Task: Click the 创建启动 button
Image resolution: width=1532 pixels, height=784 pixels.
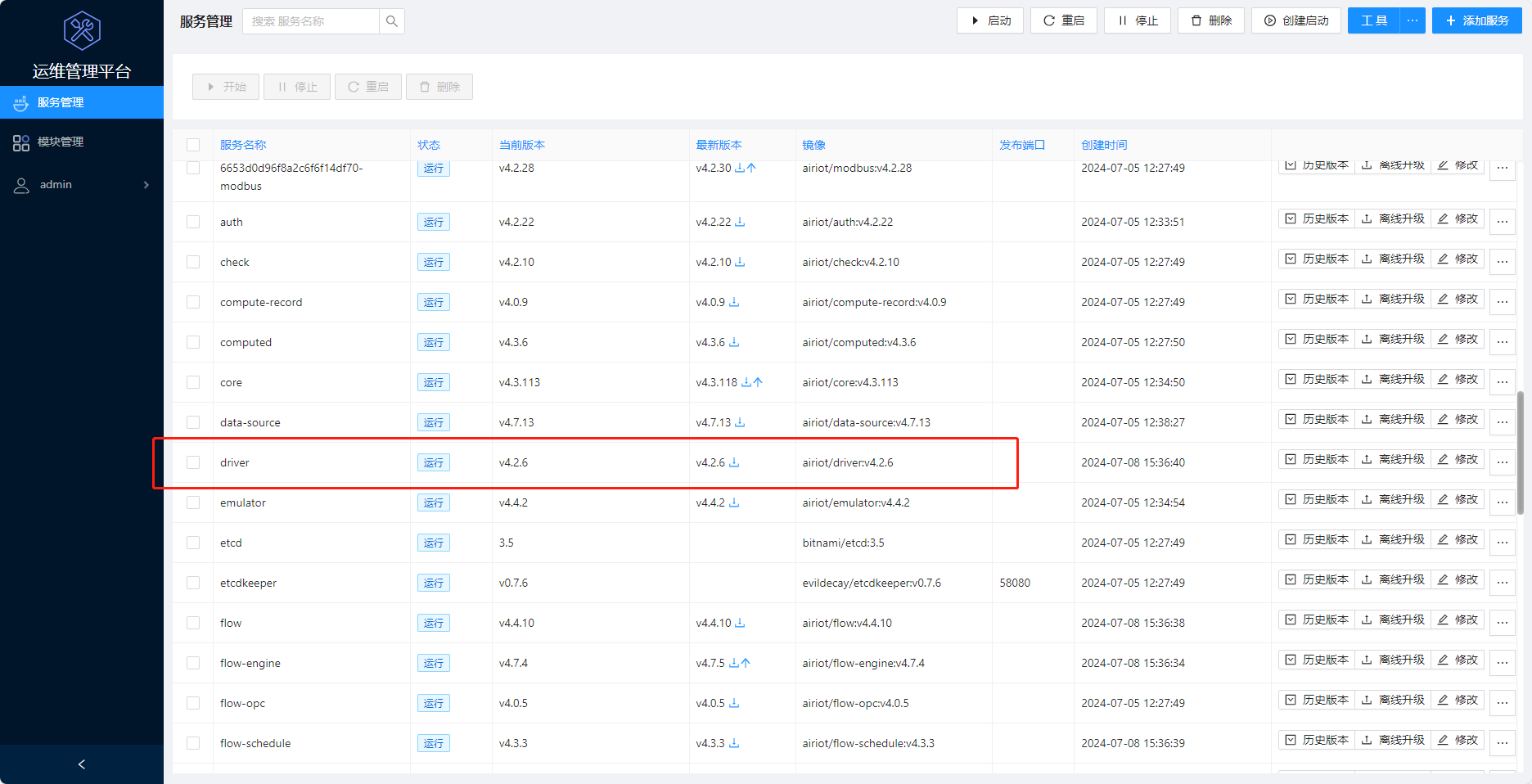Action: [1296, 20]
